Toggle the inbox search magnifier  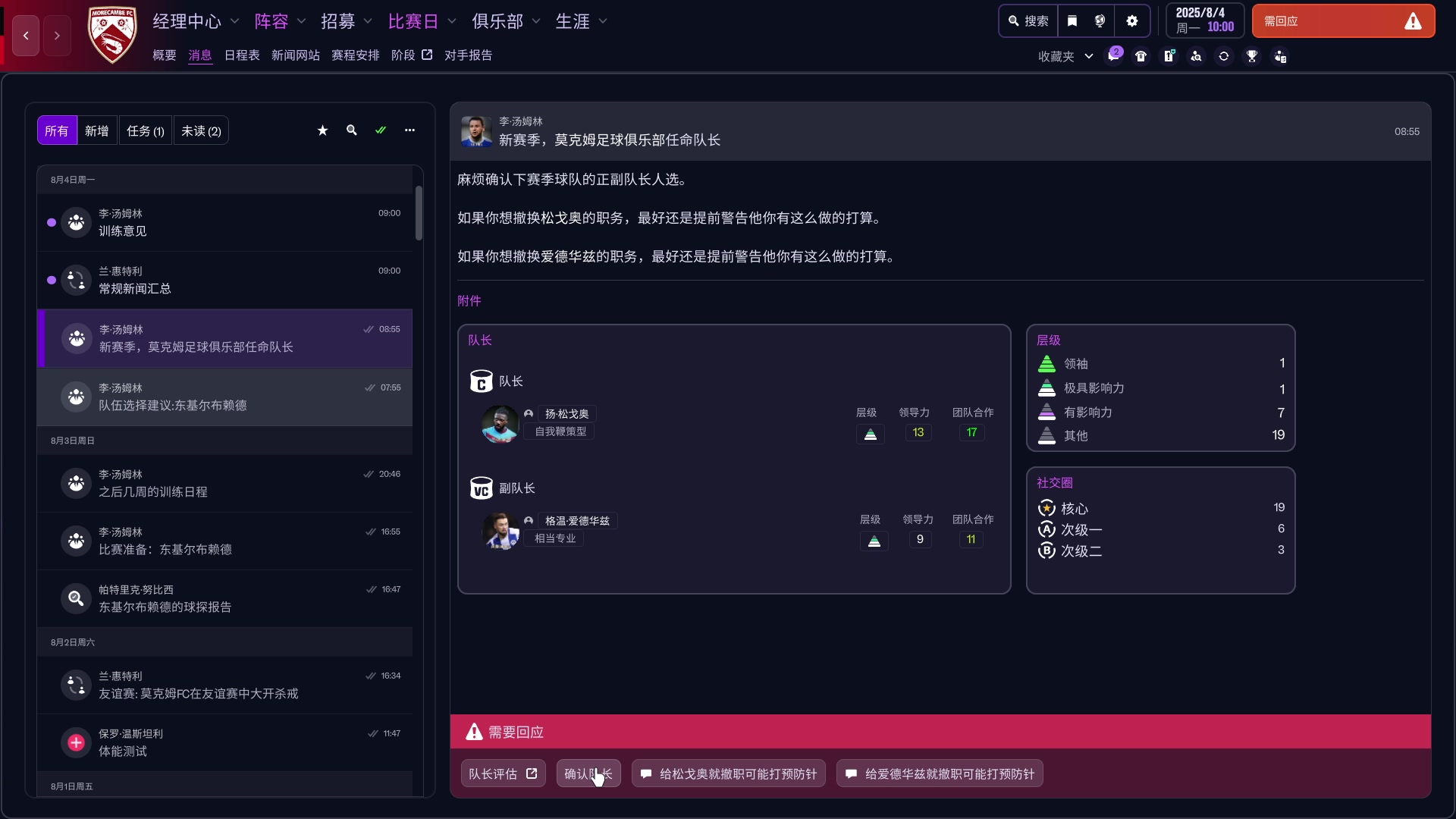[x=351, y=130]
